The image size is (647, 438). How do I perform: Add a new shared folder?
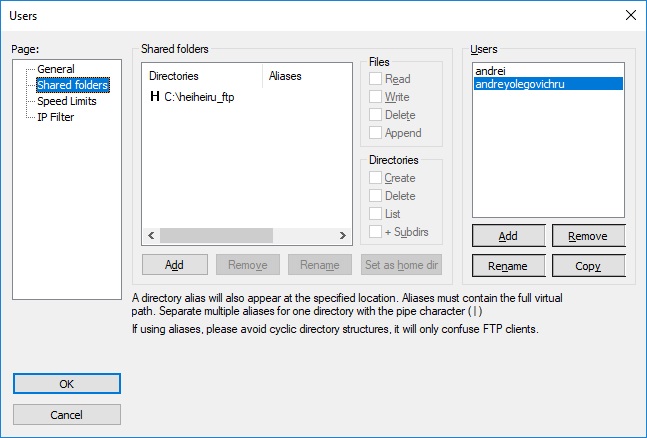(175, 265)
